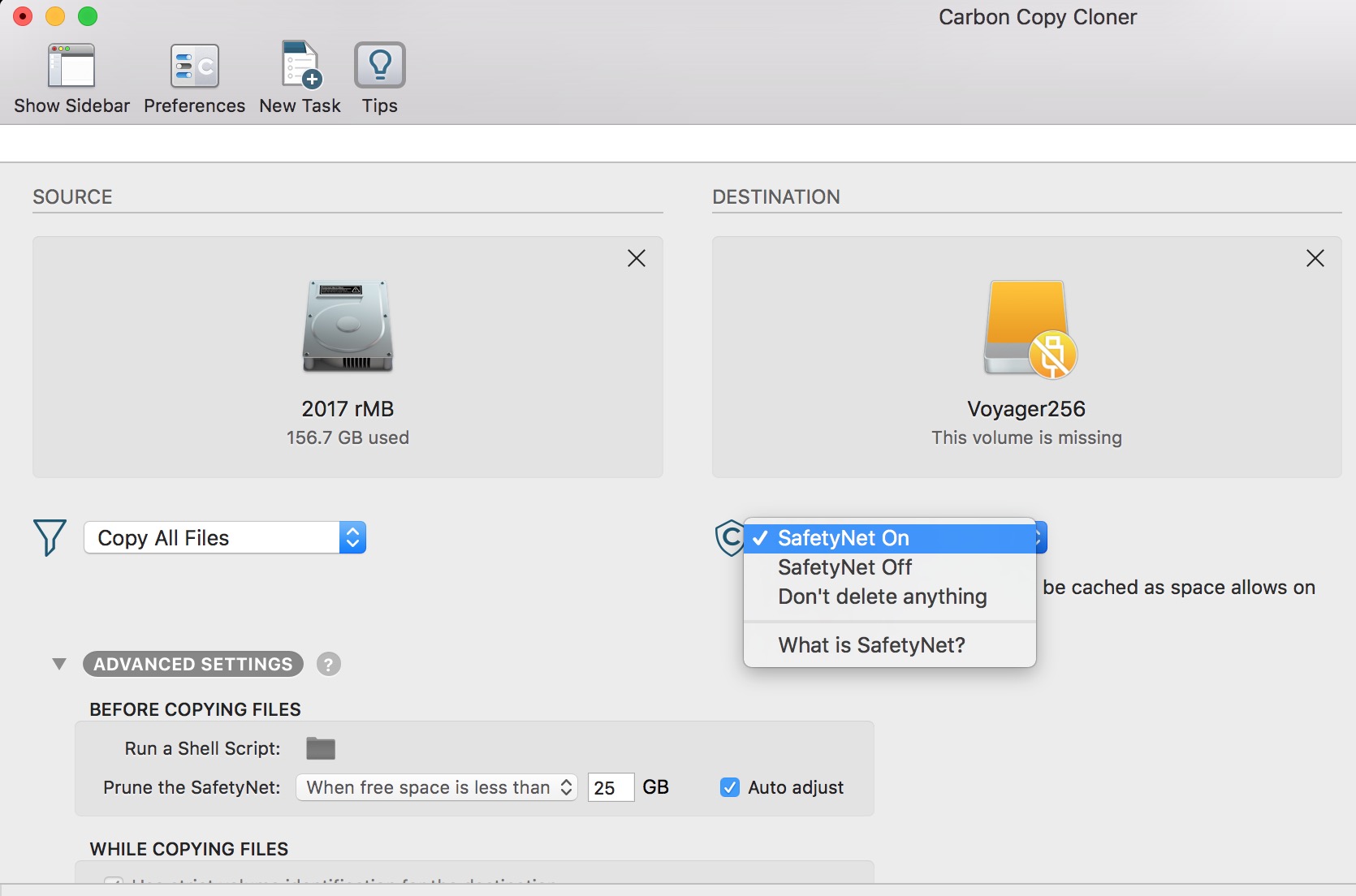Open the Copy All Files dropdown
1356x896 pixels.
225,537
